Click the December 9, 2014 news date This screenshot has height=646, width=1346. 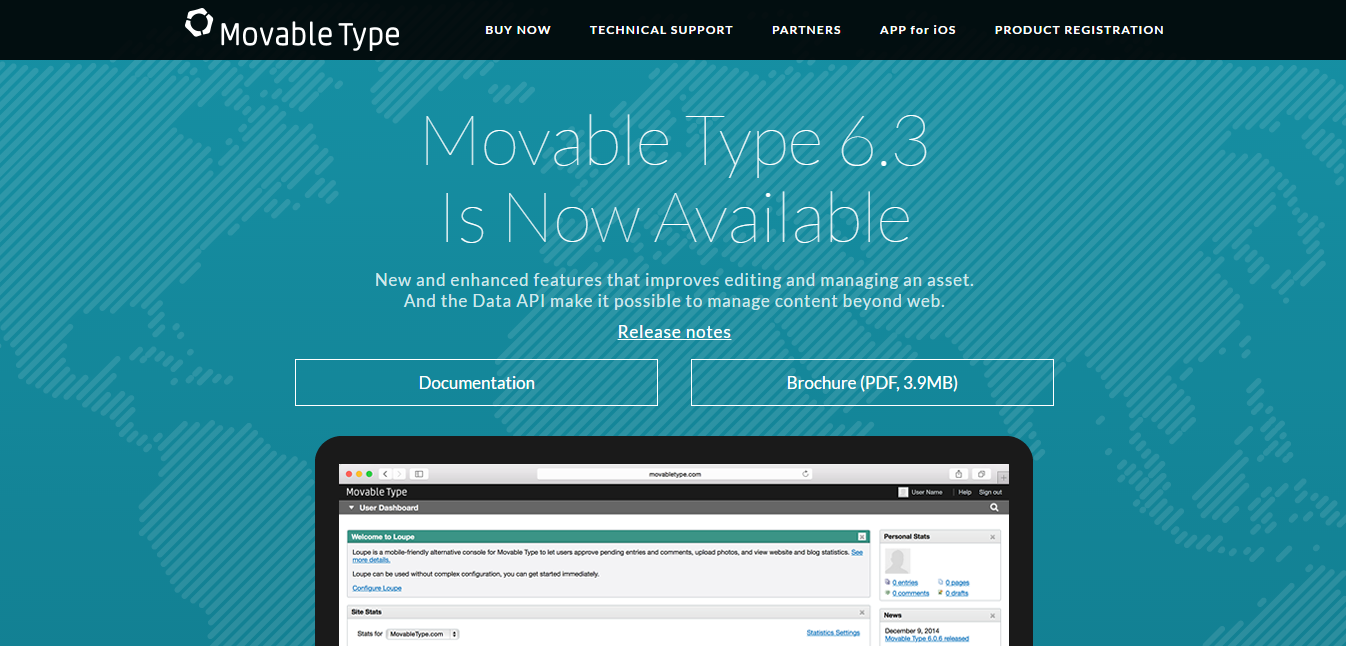[912, 630]
